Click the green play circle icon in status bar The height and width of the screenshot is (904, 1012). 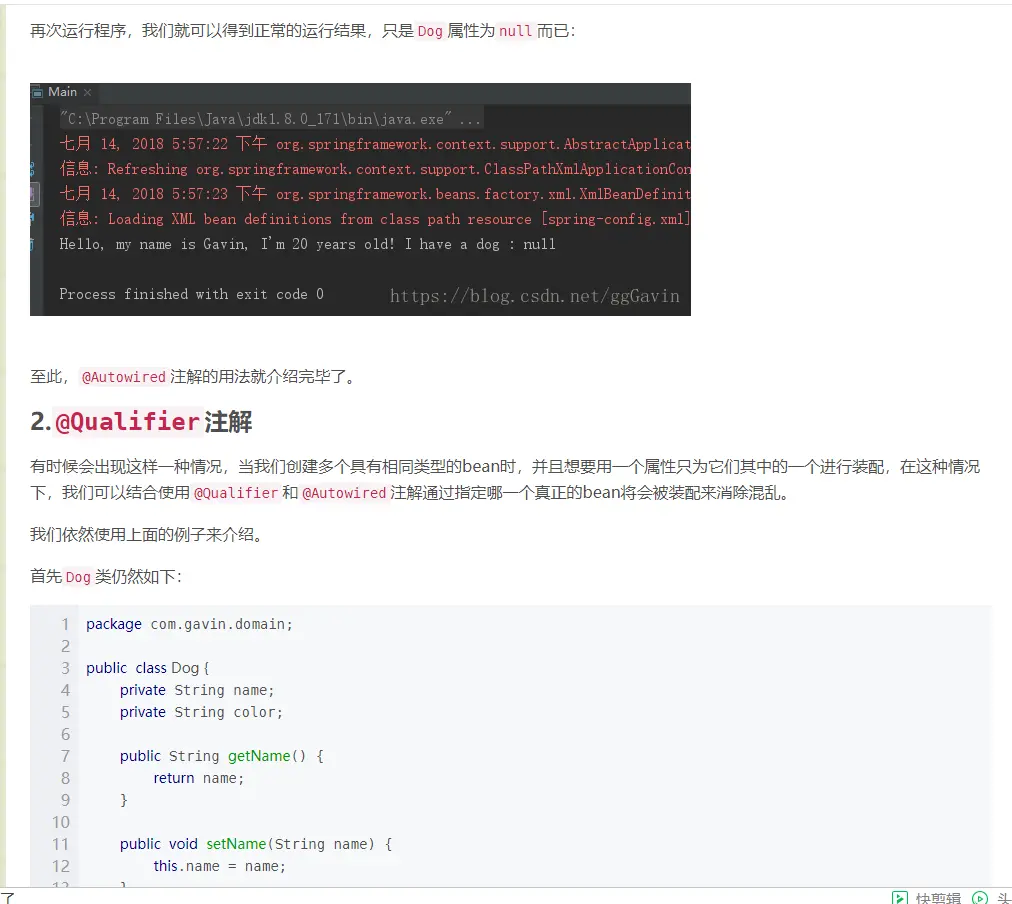980,898
